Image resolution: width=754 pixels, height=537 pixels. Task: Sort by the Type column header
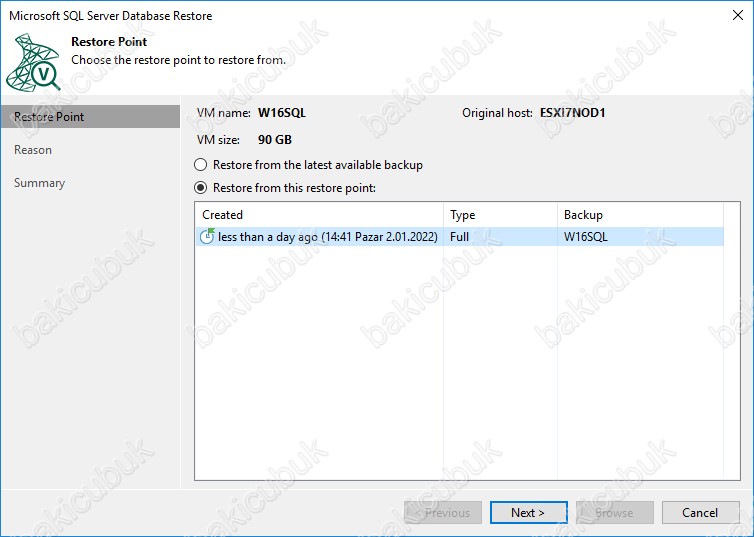500,214
